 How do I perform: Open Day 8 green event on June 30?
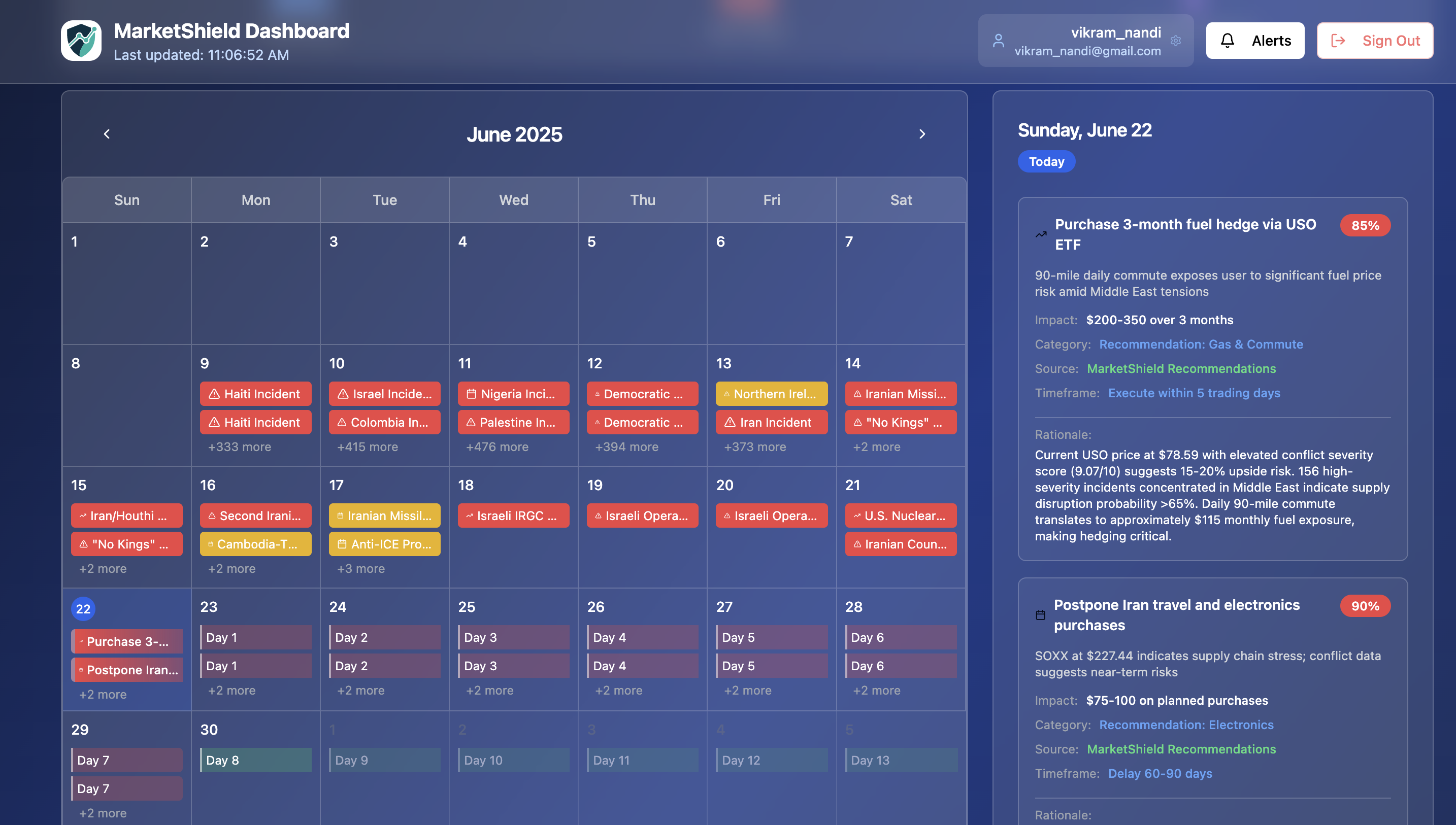255,761
